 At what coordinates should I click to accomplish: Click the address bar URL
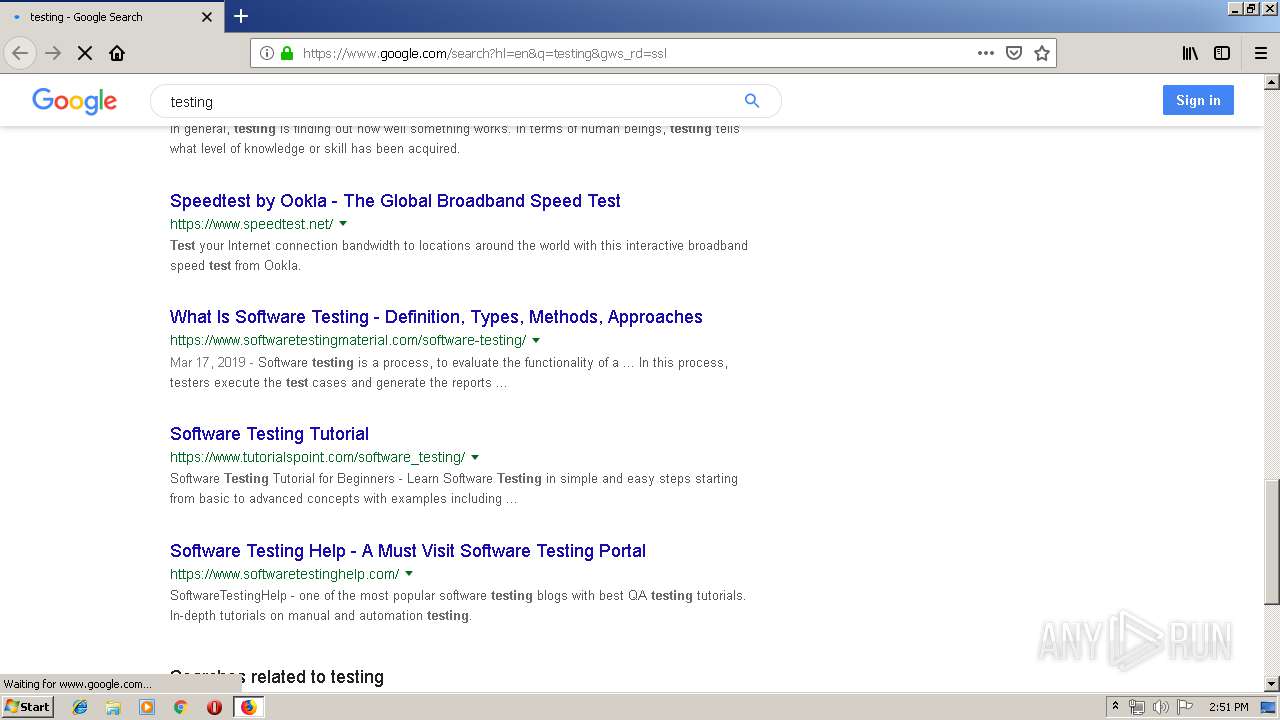(484, 53)
